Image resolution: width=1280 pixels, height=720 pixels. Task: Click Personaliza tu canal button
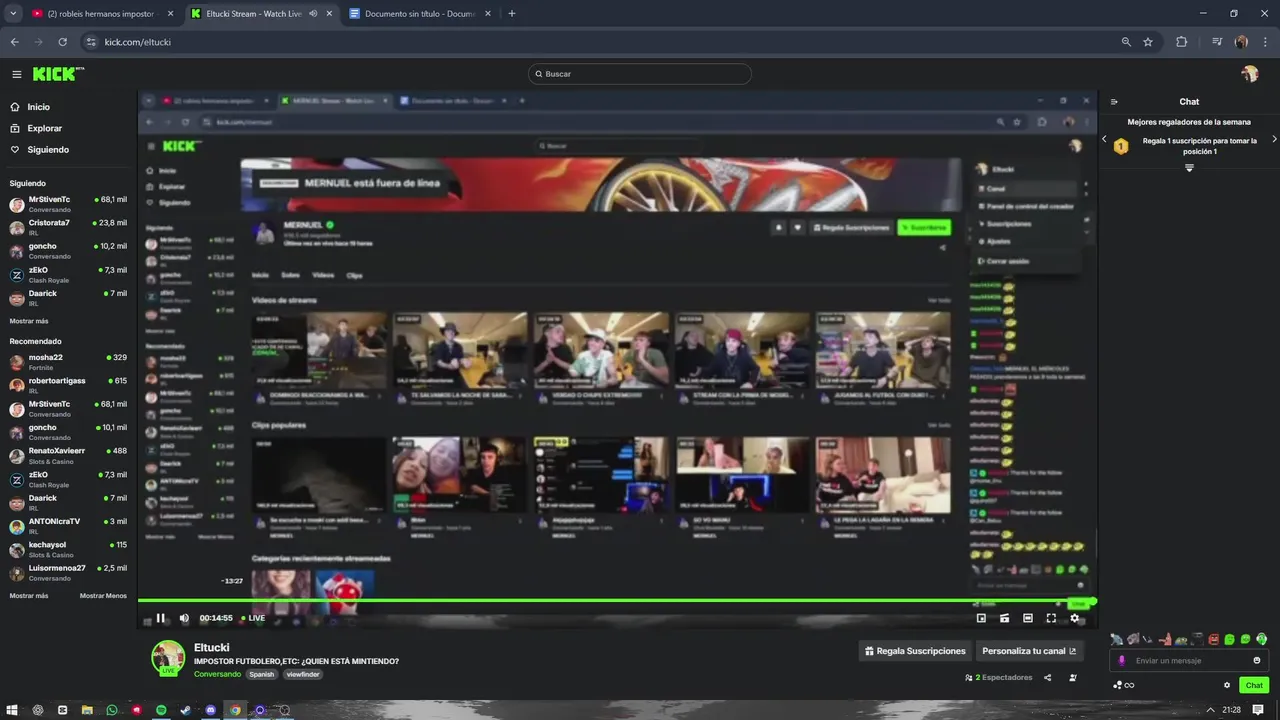(x=1029, y=651)
